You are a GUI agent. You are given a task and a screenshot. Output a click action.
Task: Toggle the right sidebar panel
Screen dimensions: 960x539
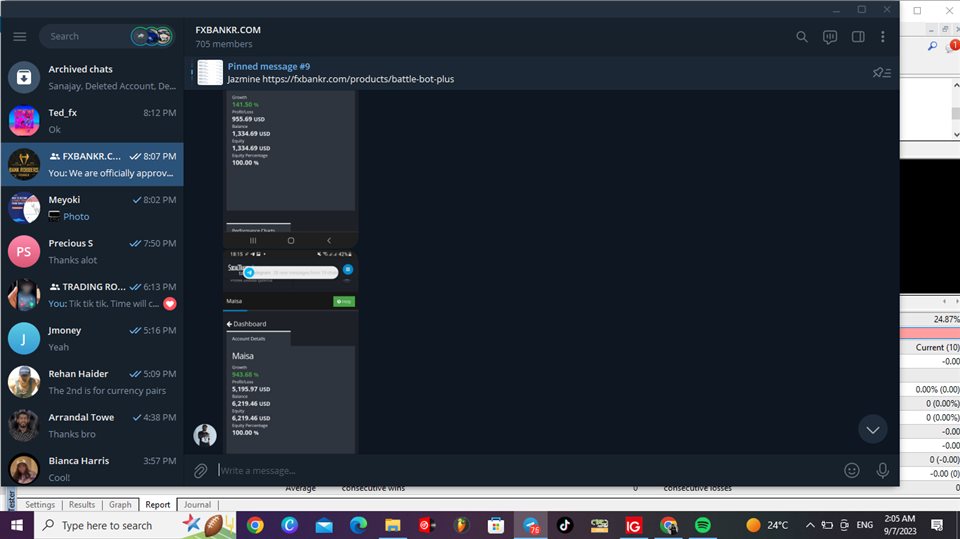(858, 37)
